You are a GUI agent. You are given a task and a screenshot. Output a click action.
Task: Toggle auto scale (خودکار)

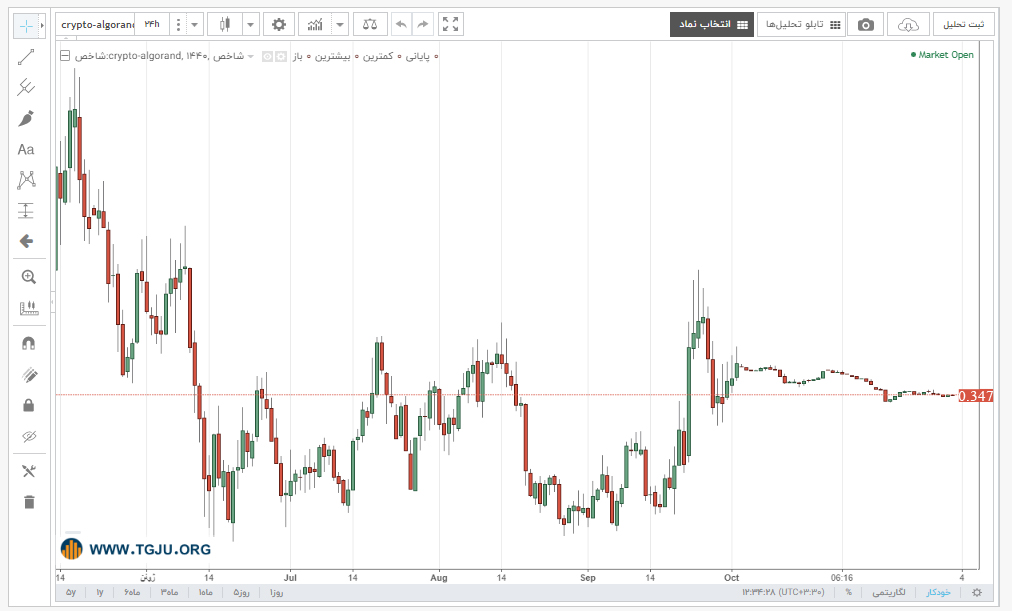click(938, 592)
